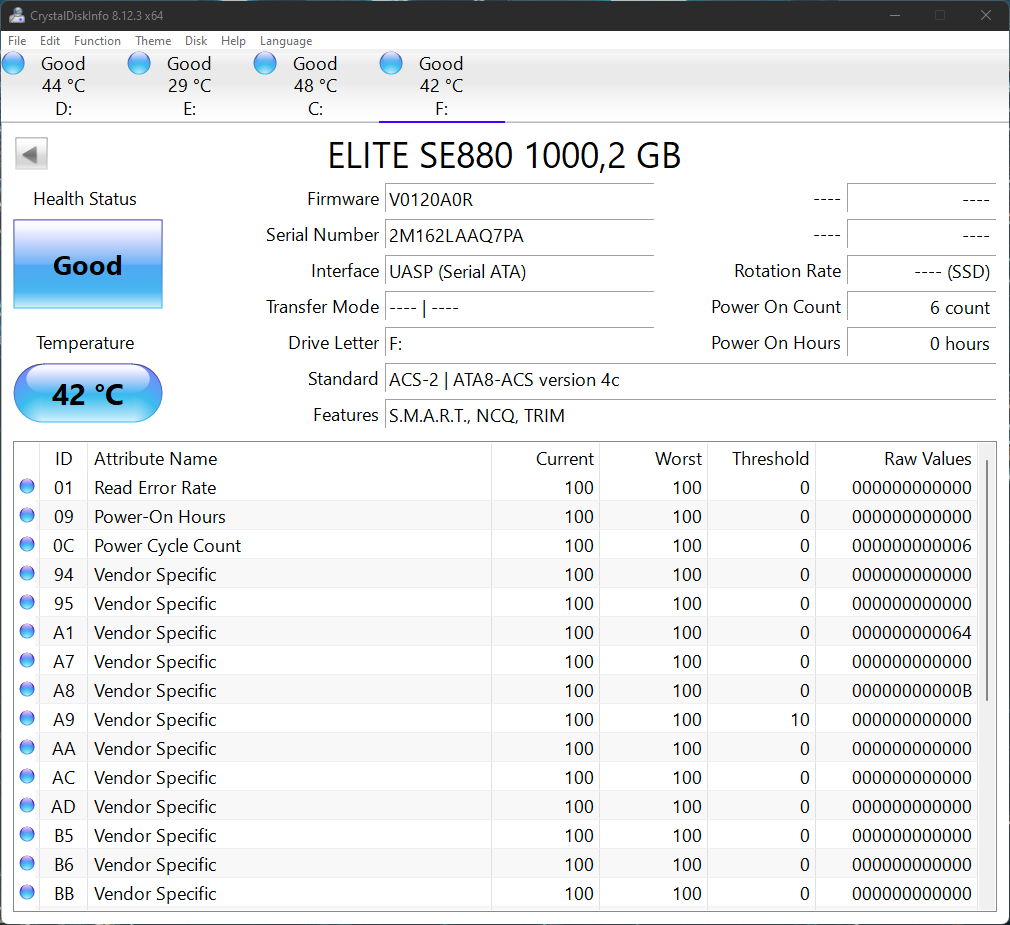Click the blue status orb for C: drive
This screenshot has height=925, width=1010.
265,64
